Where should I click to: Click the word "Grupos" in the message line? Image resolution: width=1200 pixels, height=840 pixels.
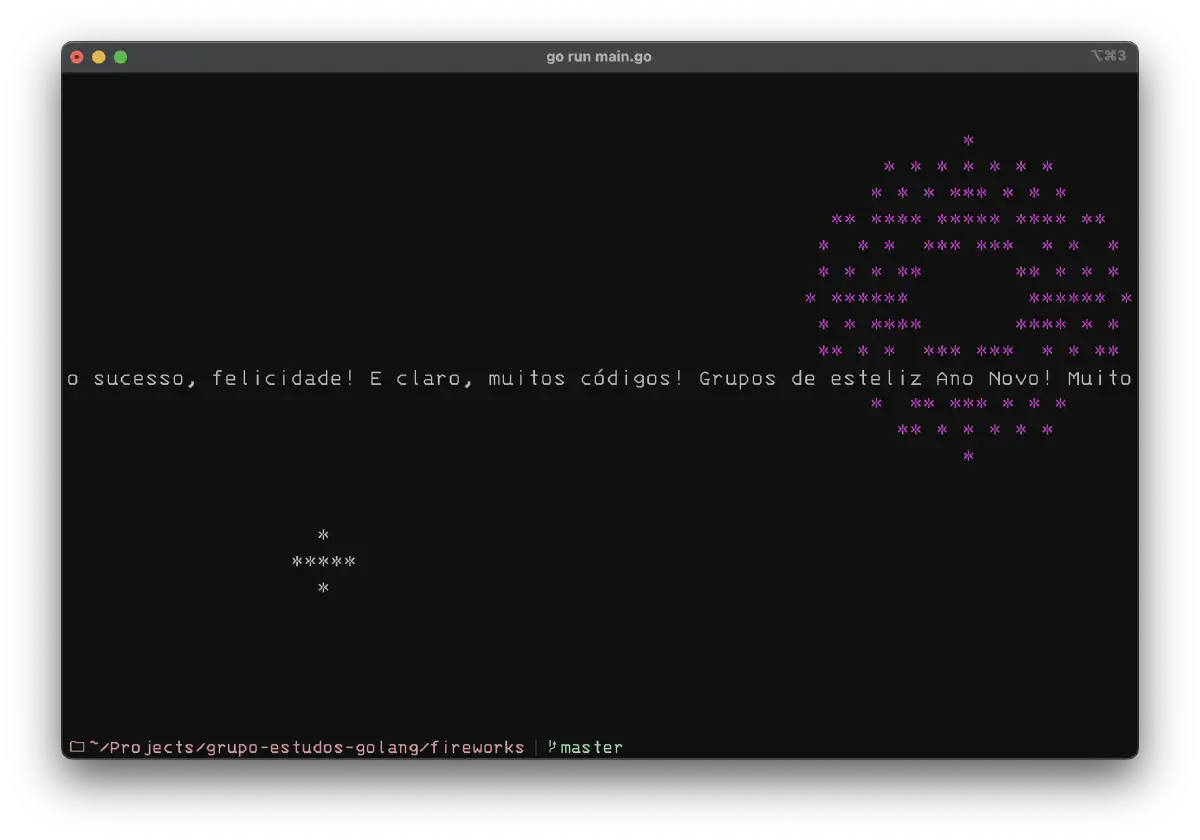tap(737, 379)
